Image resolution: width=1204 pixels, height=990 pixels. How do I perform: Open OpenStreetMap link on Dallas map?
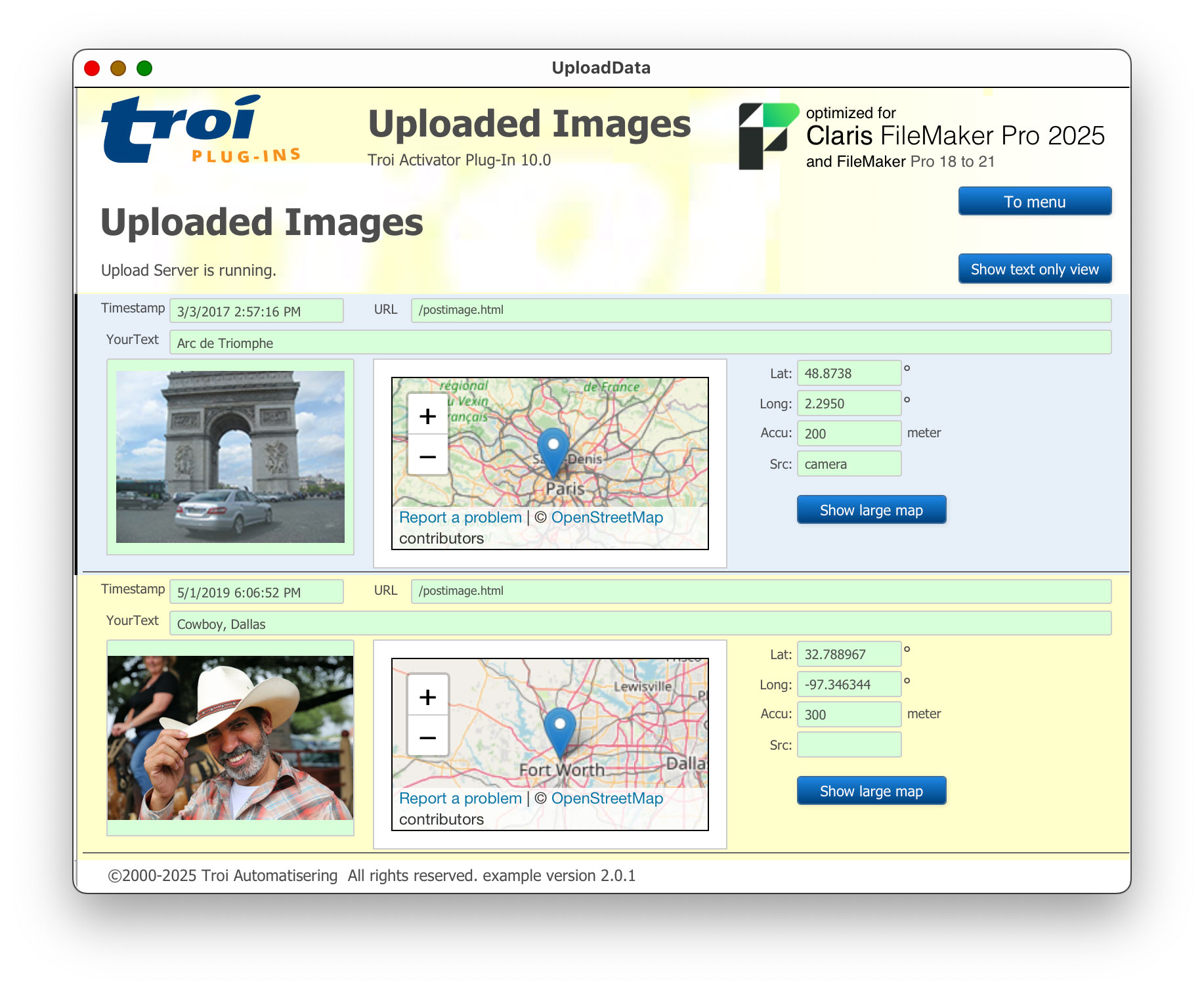pyautogui.click(x=607, y=798)
